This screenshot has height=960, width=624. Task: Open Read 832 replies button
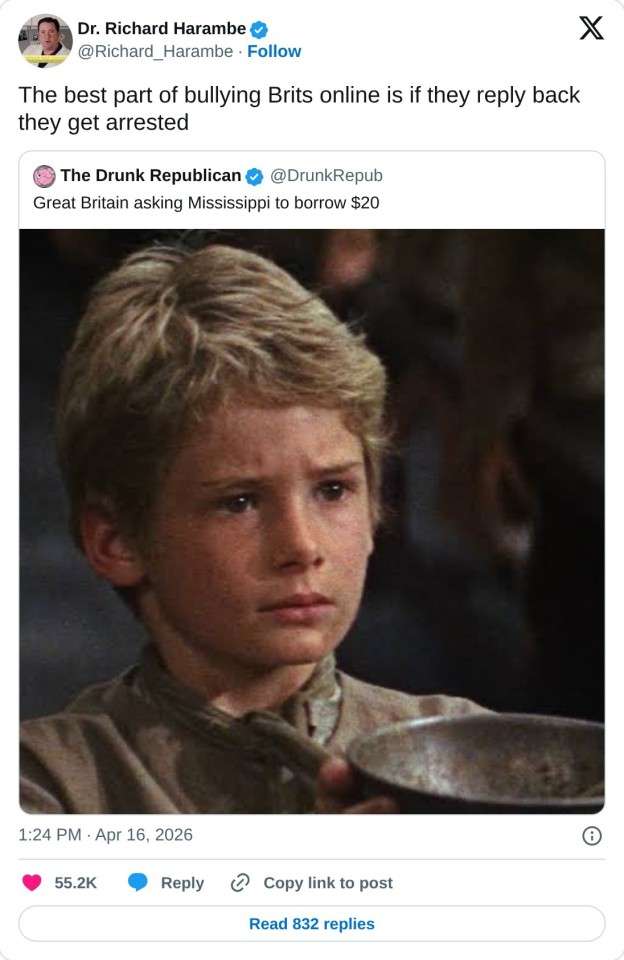(312, 923)
